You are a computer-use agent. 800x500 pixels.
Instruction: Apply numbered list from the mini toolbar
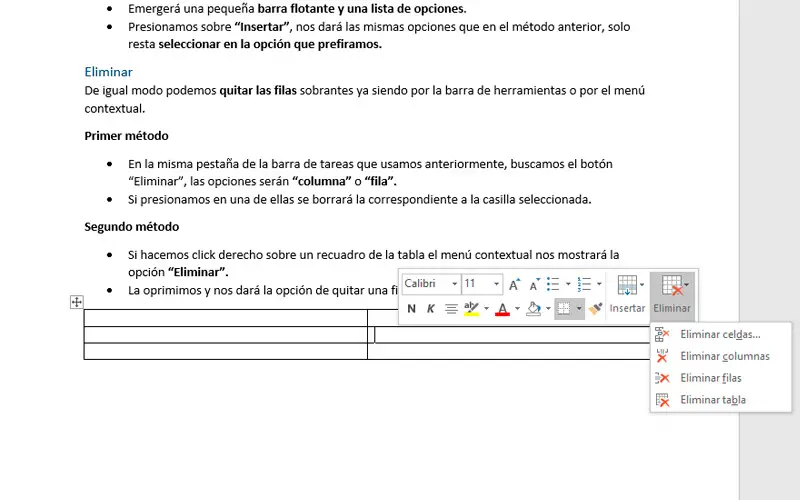[584, 284]
